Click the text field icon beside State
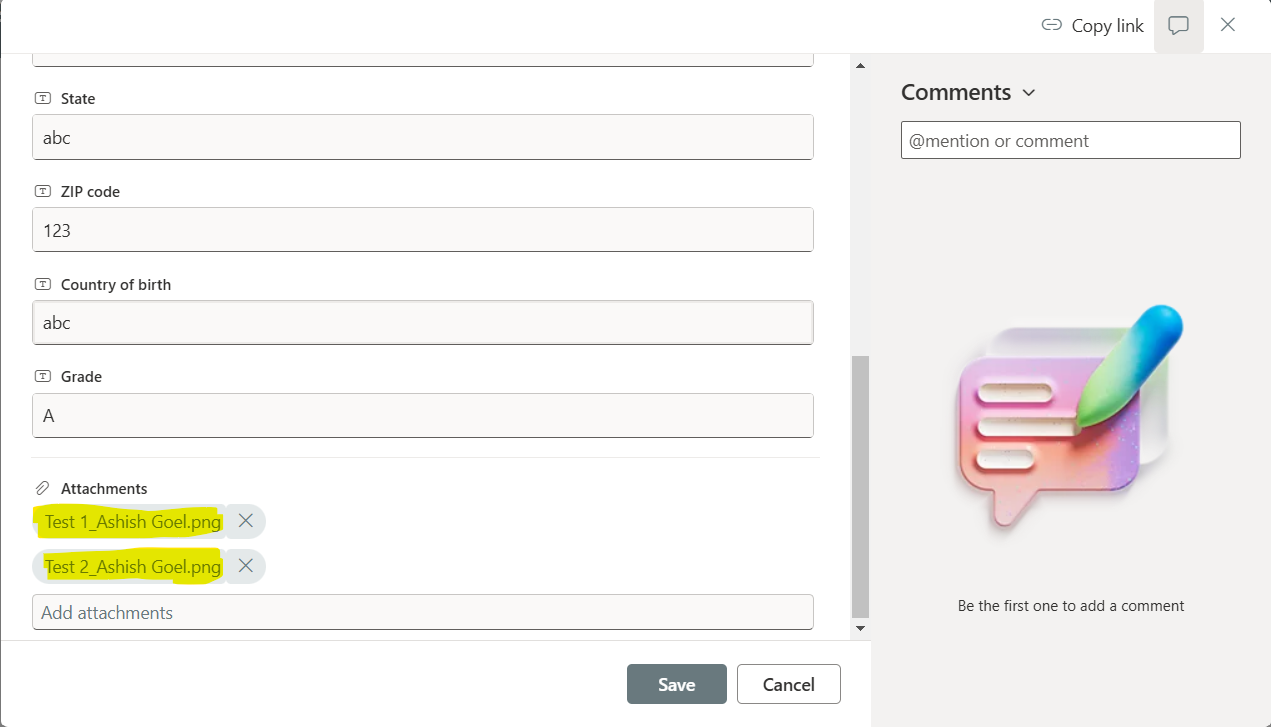The width and height of the screenshot is (1271, 727). [41, 97]
